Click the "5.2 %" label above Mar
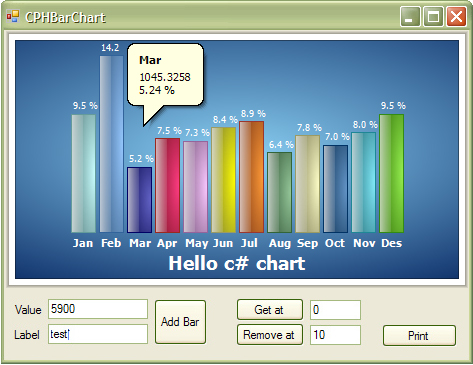This screenshot has height=365, width=473. point(141,159)
